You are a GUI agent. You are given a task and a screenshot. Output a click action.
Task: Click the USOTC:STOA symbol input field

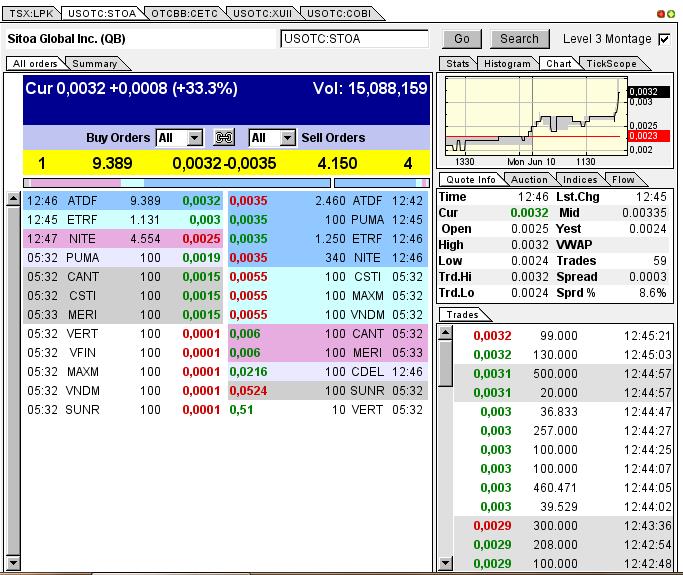[354, 39]
